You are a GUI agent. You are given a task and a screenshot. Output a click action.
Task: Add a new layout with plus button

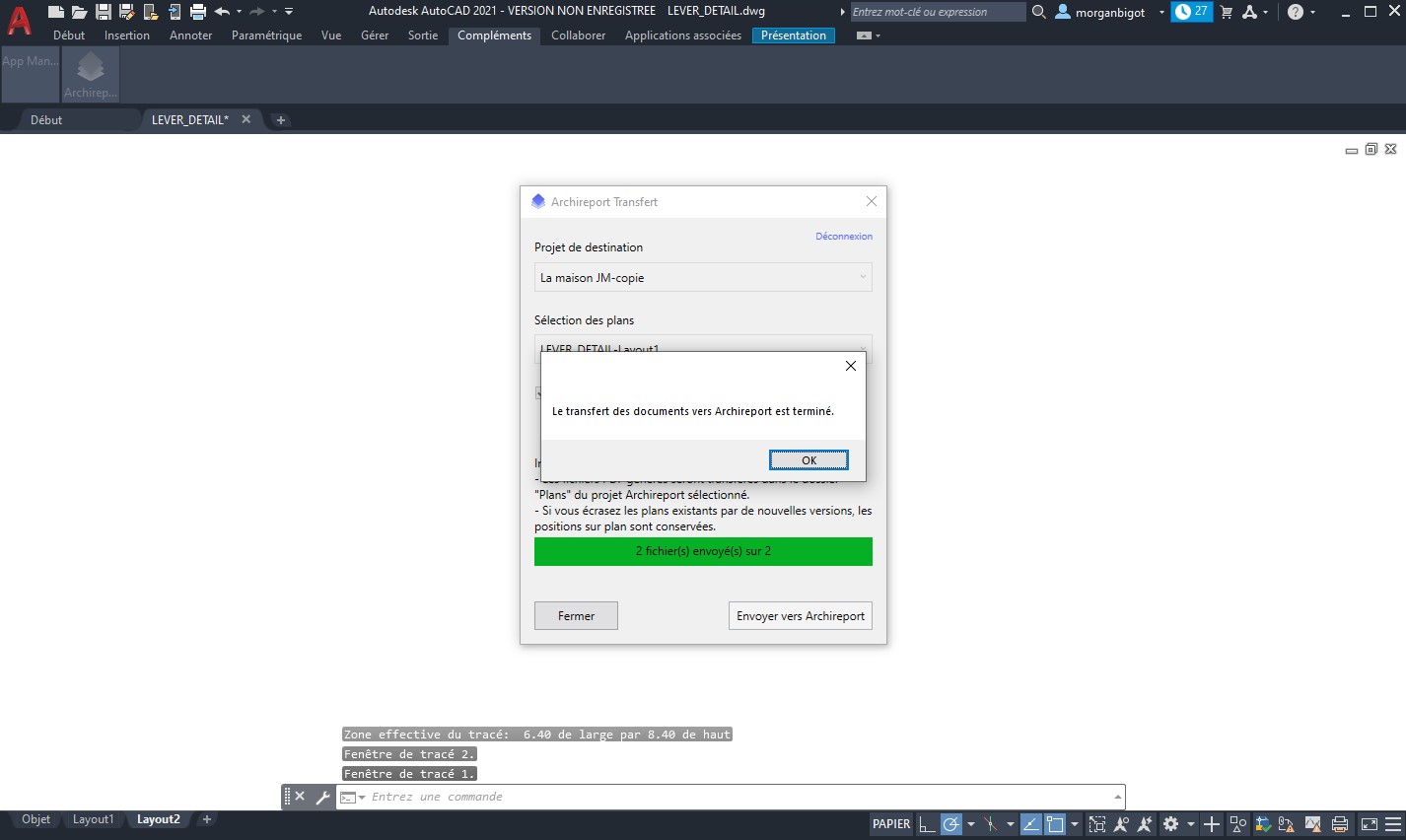(207, 819)
